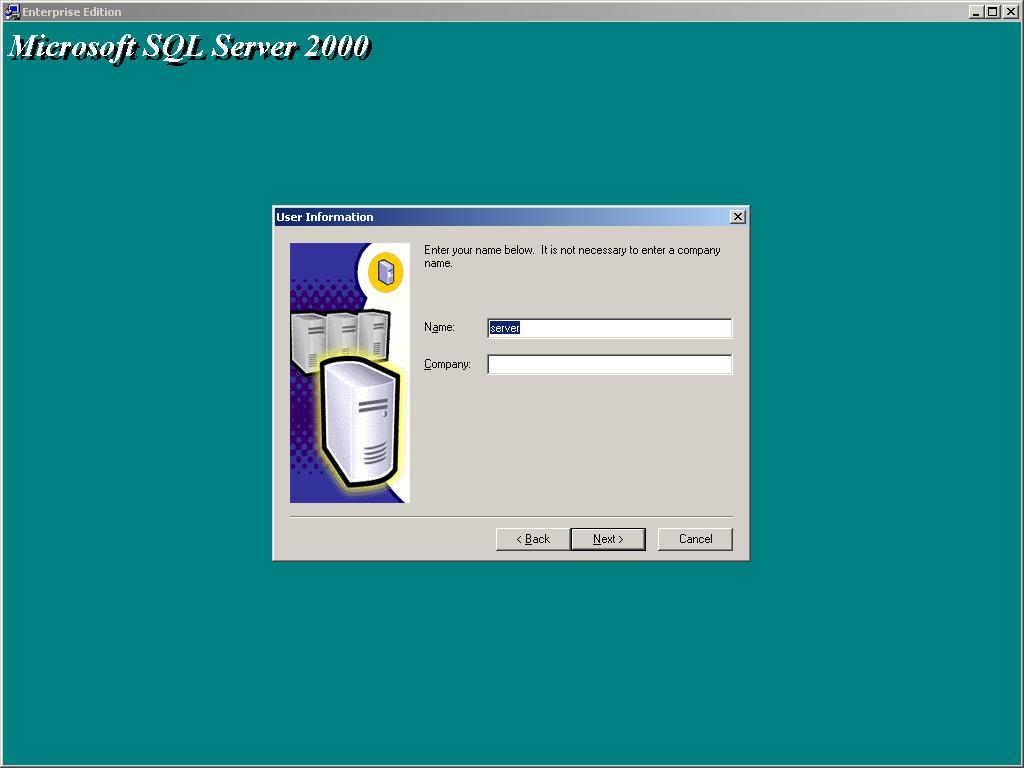The width and height of the screenshot is (1024, 768).
Task: Click the Next button
Action: pyautogui.click(x=608, y=539)
